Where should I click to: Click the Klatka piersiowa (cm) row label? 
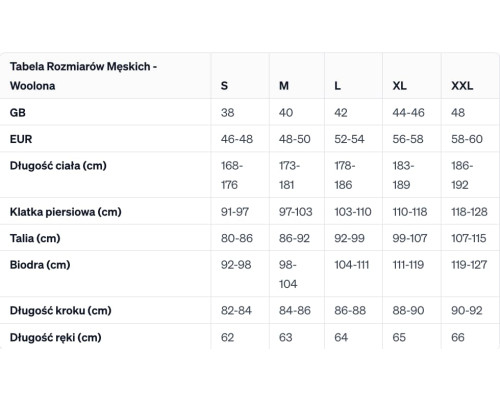65,212
